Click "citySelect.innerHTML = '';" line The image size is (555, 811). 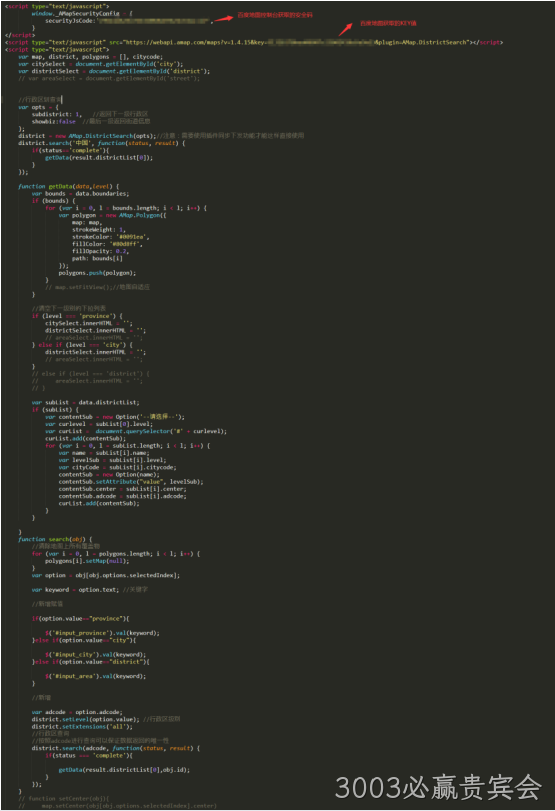click(88, 323)
